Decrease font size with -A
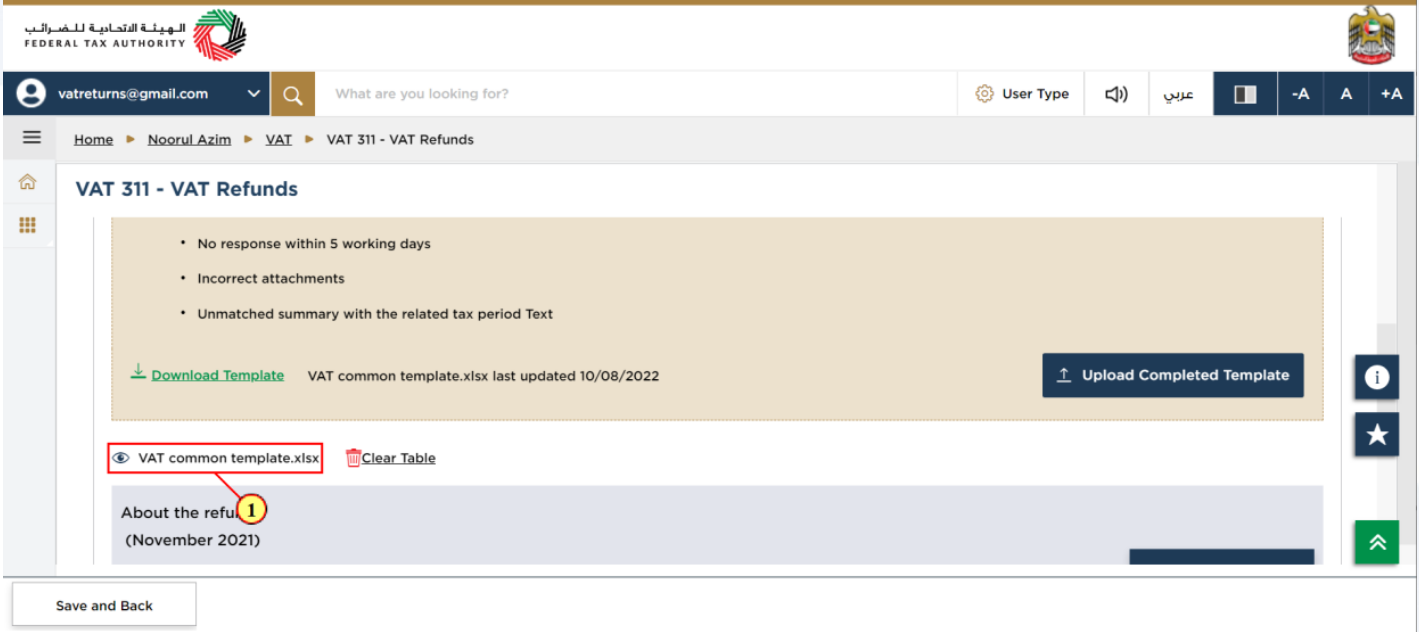This screenshot has width=1419, height=632. click(1300, 94)
